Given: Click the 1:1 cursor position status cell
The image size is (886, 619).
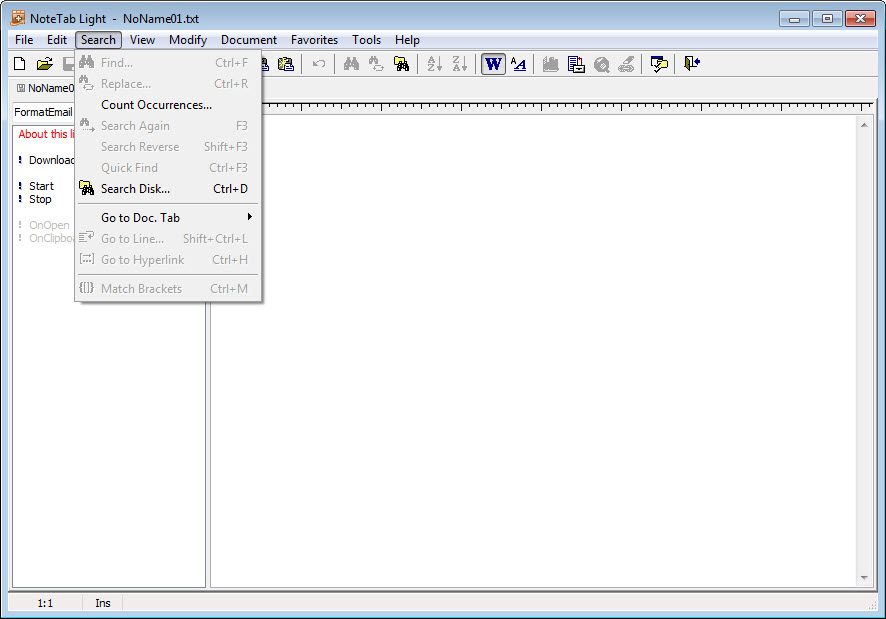Looking at the screenshot, I should tap(45, 603).
